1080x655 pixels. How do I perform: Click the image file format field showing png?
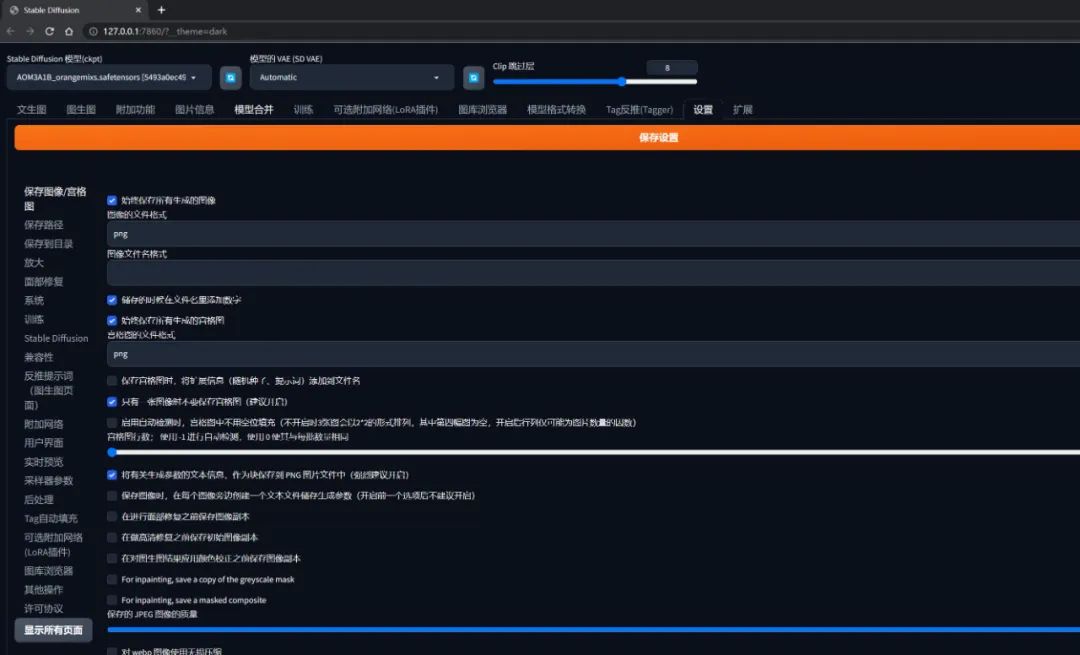click(x=593, y=234)
